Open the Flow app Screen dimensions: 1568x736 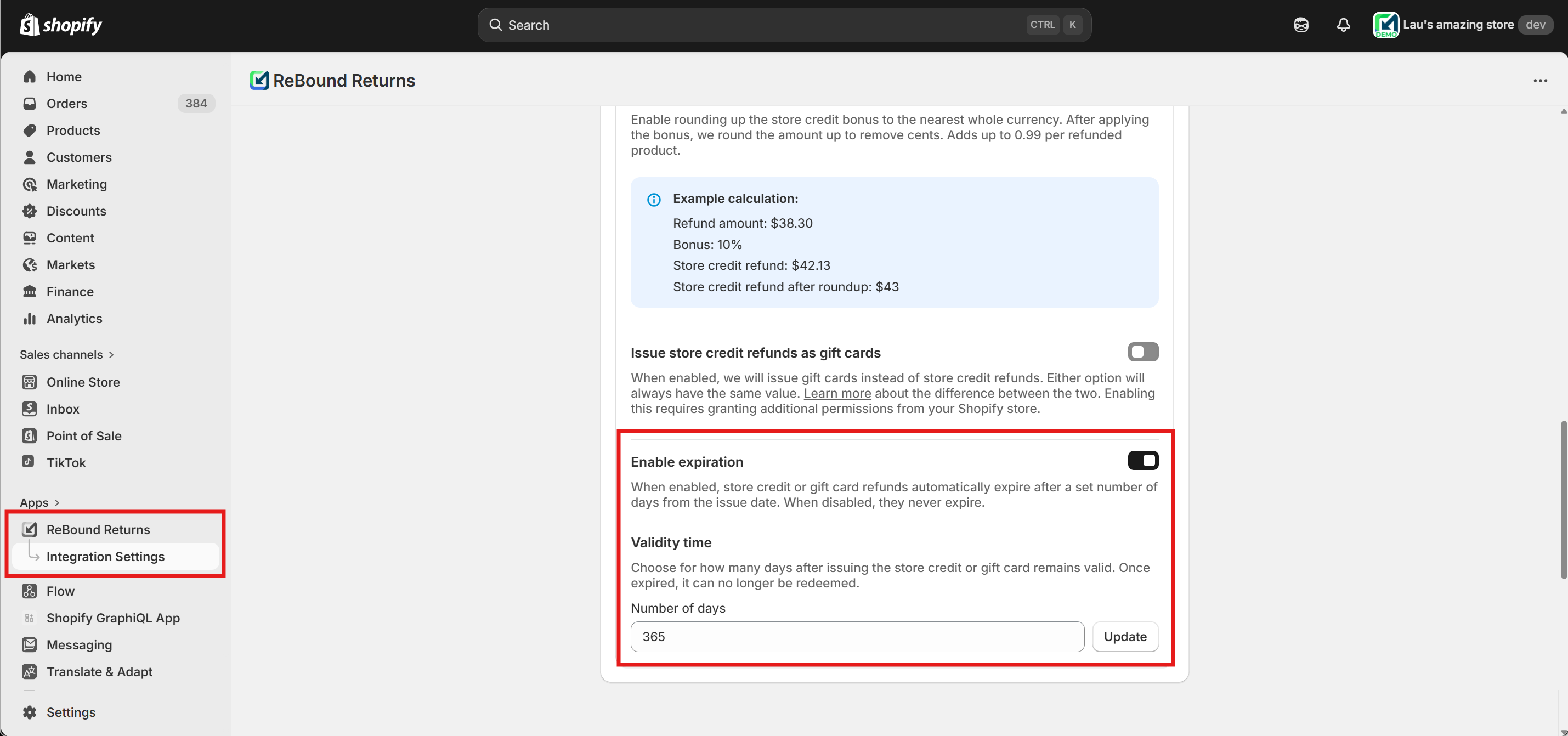pyautogui.click(x=60, y=591)
